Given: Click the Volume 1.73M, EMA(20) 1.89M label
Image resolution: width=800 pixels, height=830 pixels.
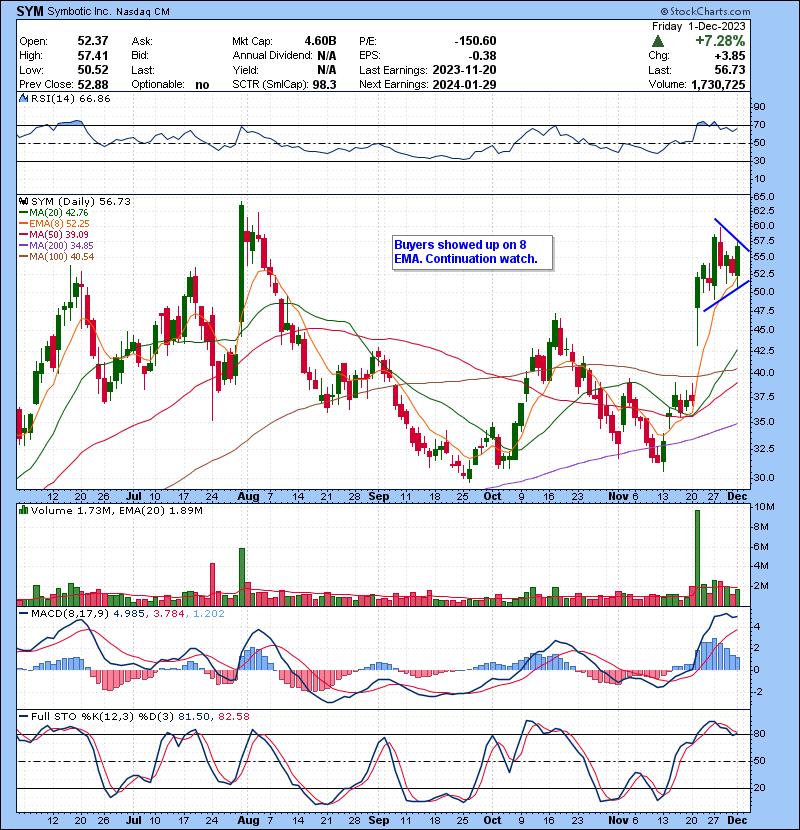Looking at the screenshot, I should click(116, 511).
